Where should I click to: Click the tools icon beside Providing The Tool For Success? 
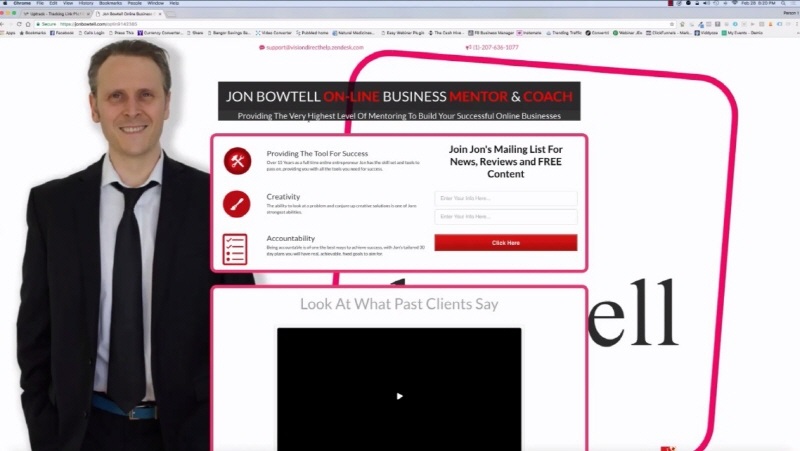[237, 161]
